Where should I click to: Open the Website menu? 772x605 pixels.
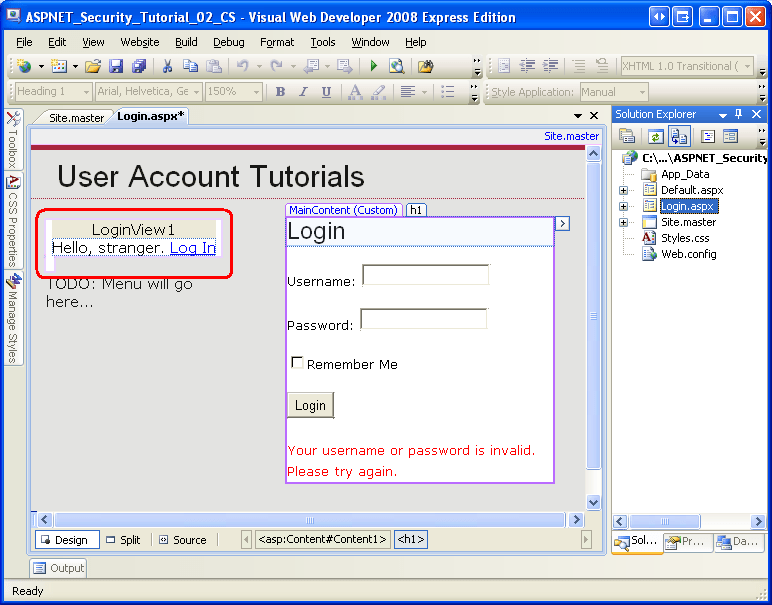140,42
